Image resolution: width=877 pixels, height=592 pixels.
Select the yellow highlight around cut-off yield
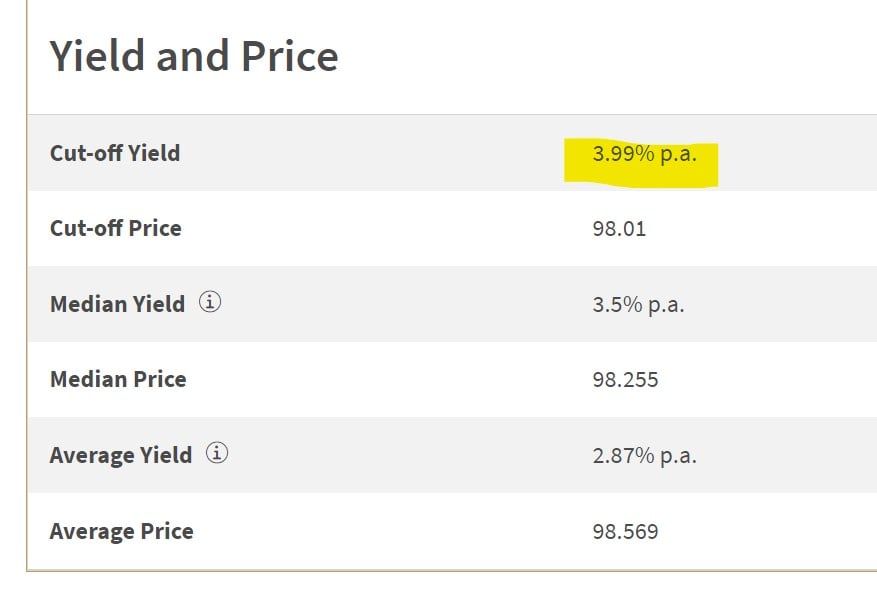pyautogui.click(x=641, y=162)
